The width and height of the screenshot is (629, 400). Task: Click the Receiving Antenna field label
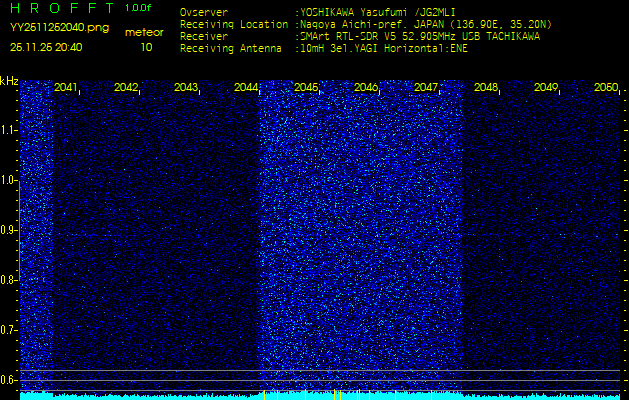tap(231, 49)
